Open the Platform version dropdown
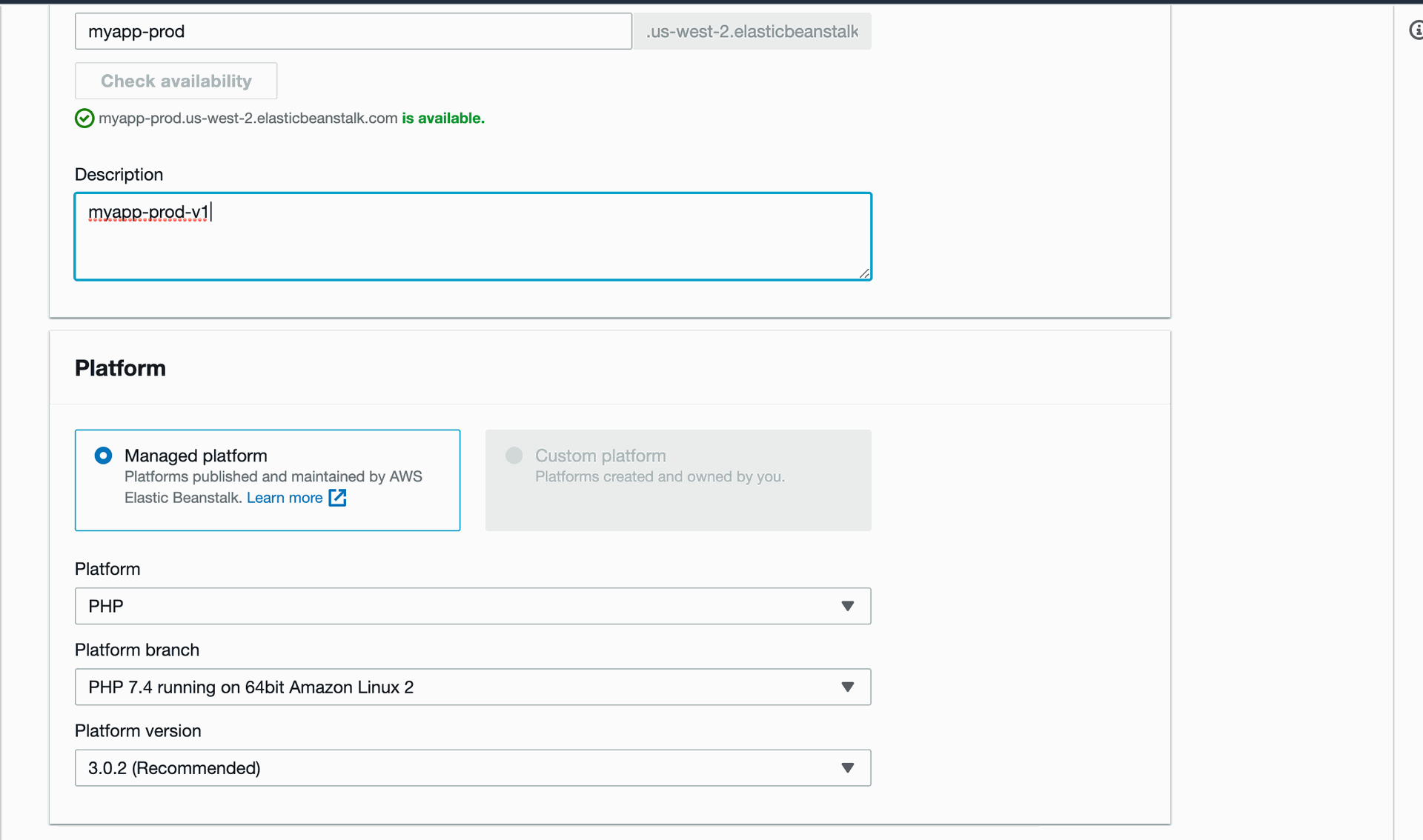Viewport: 1423px width, 840px height. [473, 767]
